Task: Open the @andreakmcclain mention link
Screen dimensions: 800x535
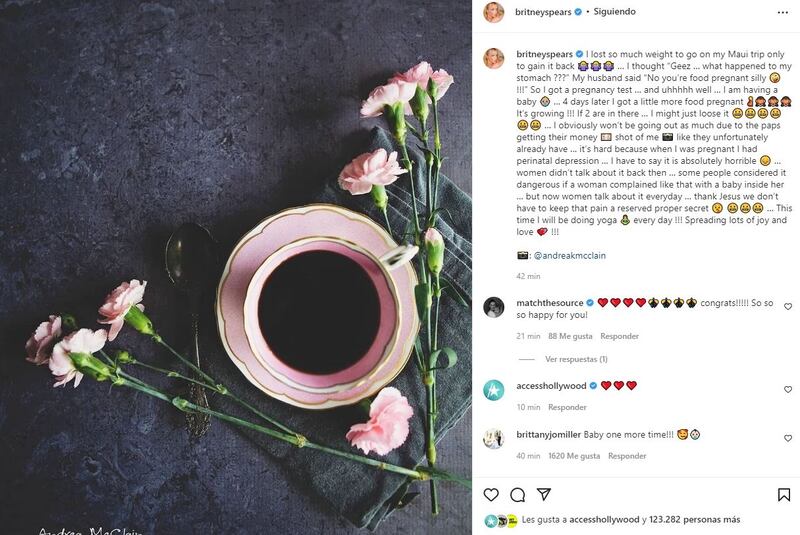Action: 569,256
